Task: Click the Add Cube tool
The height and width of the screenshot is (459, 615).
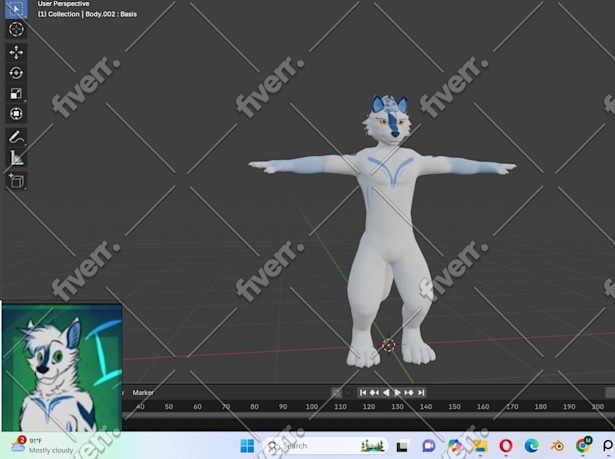Action: point(16,181)
